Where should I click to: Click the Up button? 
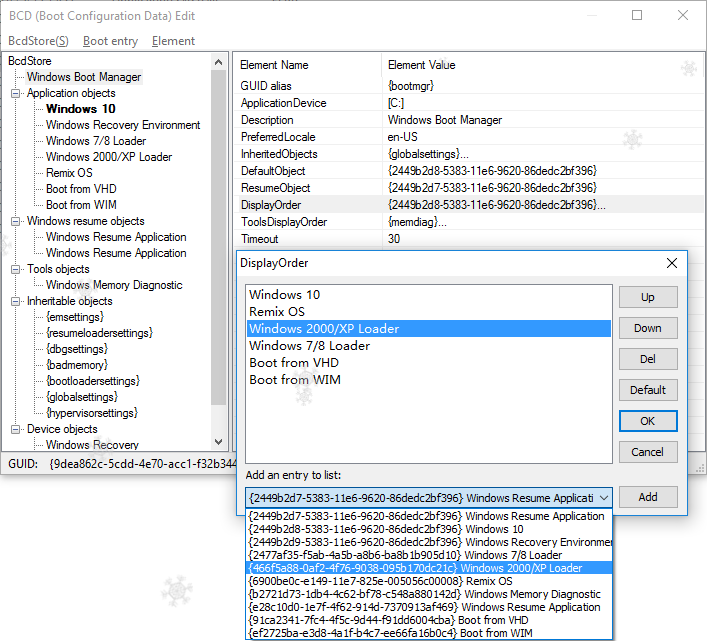[x=648, y=298]
